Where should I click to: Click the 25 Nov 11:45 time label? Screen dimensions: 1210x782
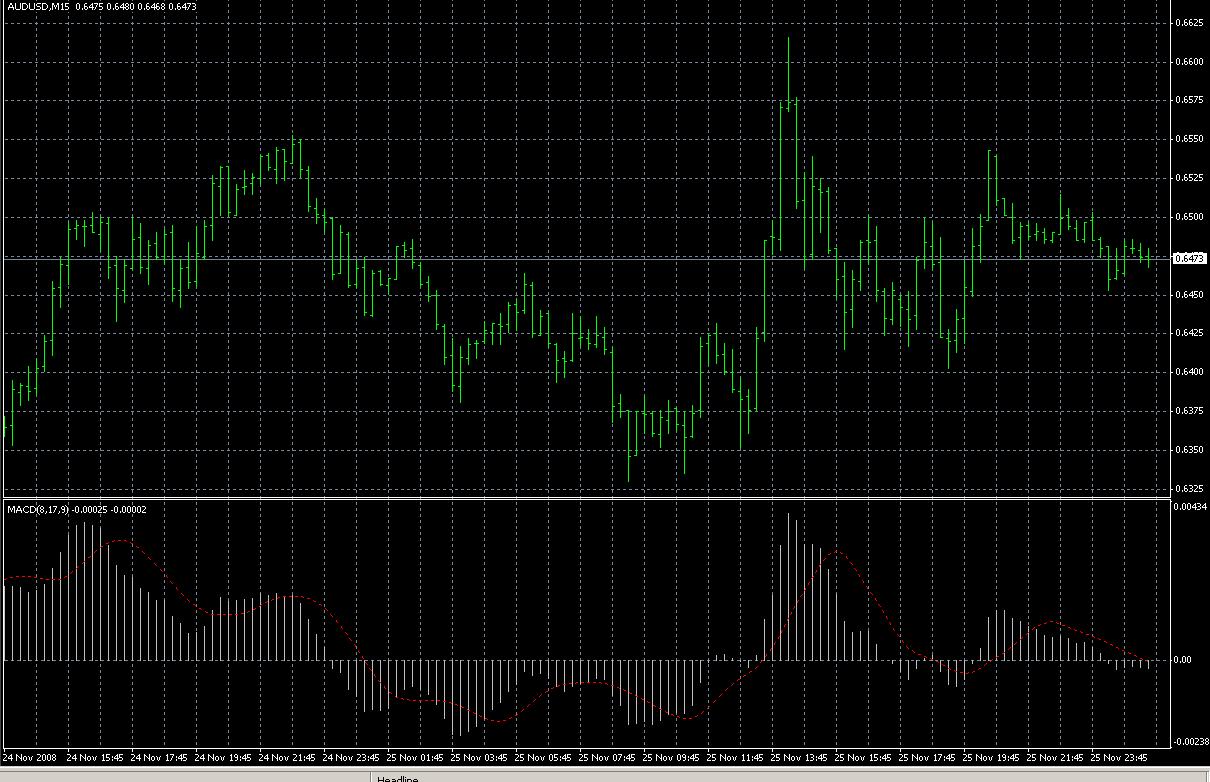735,757
